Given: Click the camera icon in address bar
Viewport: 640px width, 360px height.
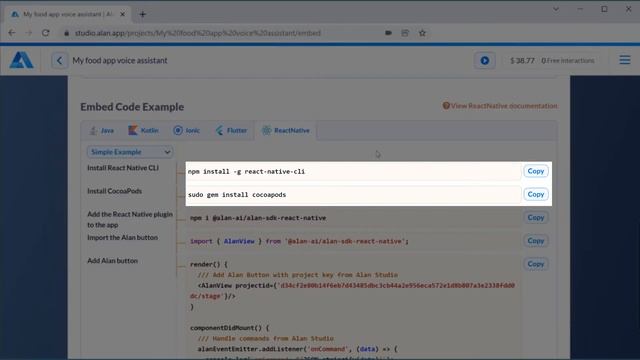Looking at the screenshot, I should pos(388,33).
